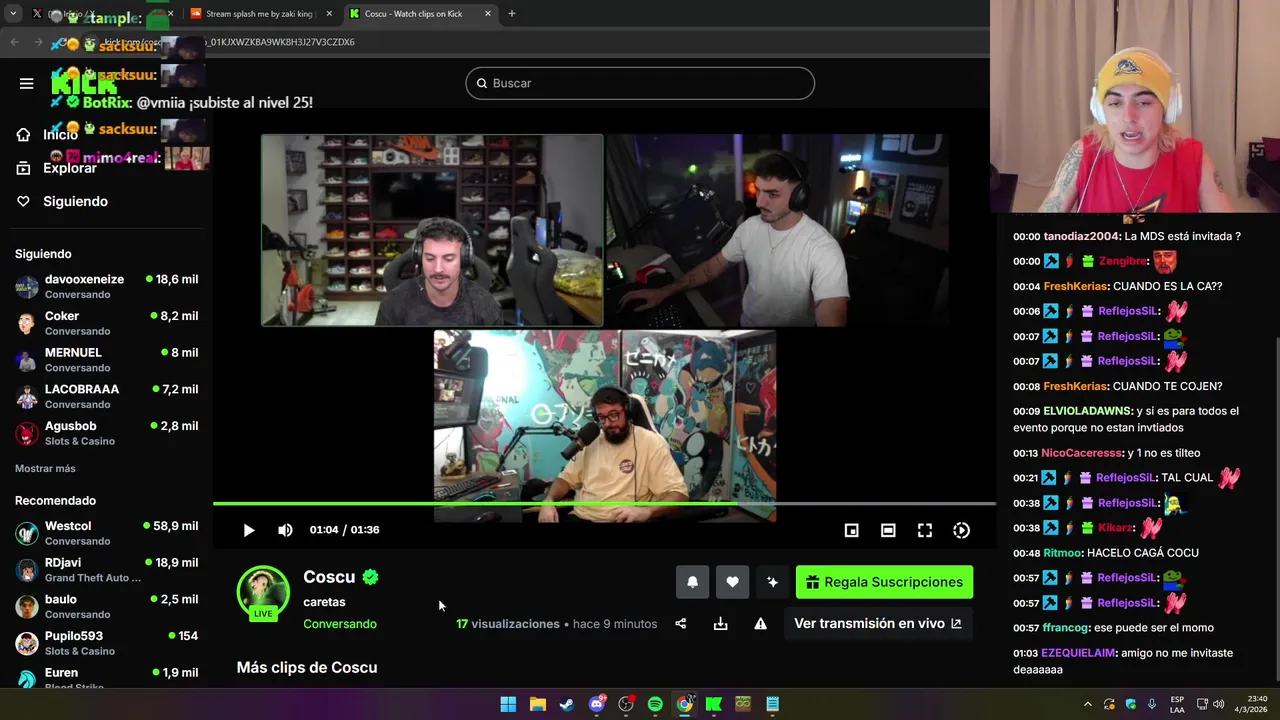
Task: Click Euren recommended channel
Action: coord(106,677)
